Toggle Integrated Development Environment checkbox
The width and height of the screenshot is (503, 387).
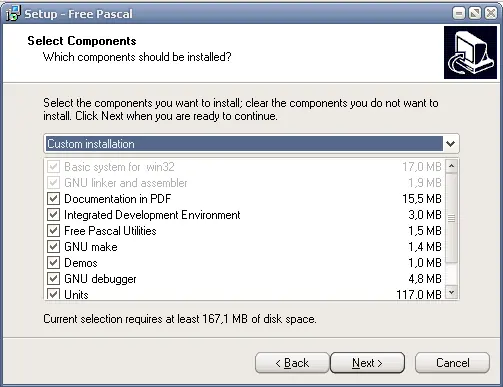53,215
